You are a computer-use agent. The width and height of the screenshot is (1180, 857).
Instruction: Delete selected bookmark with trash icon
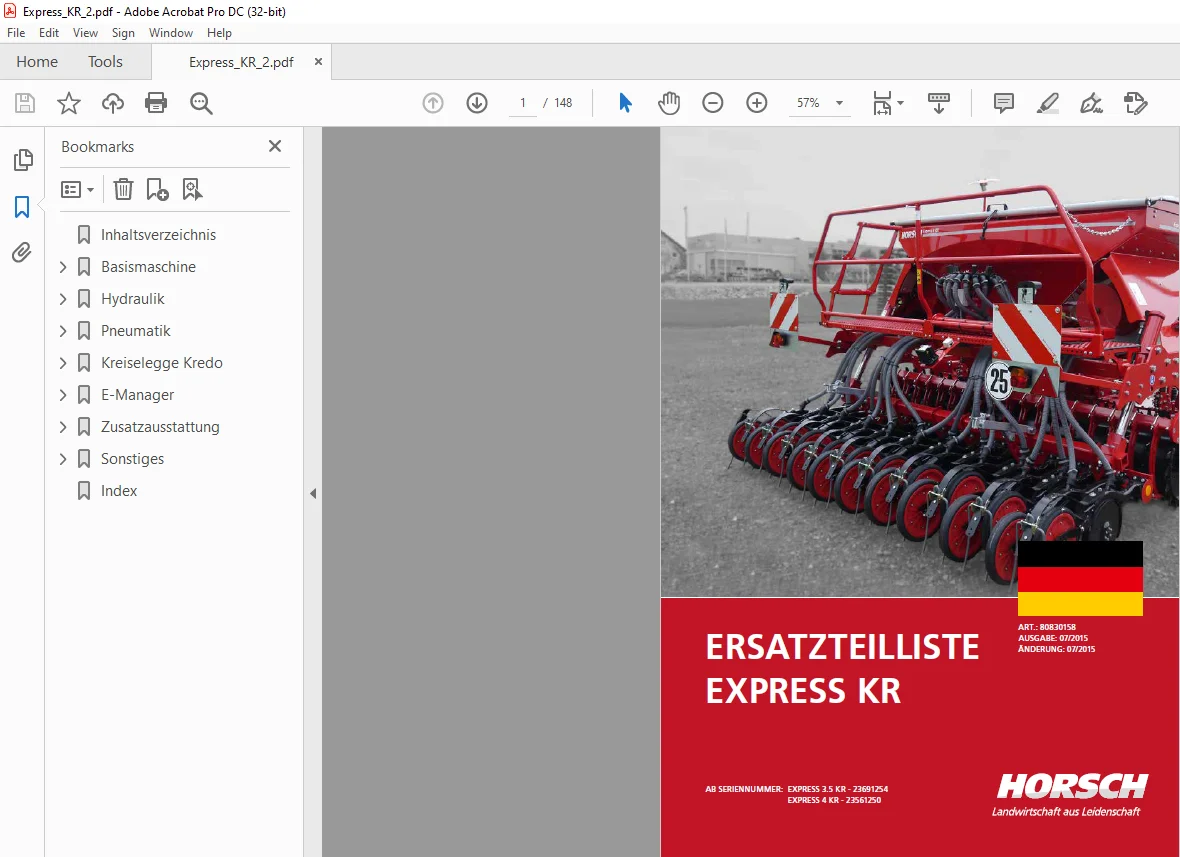123,189
